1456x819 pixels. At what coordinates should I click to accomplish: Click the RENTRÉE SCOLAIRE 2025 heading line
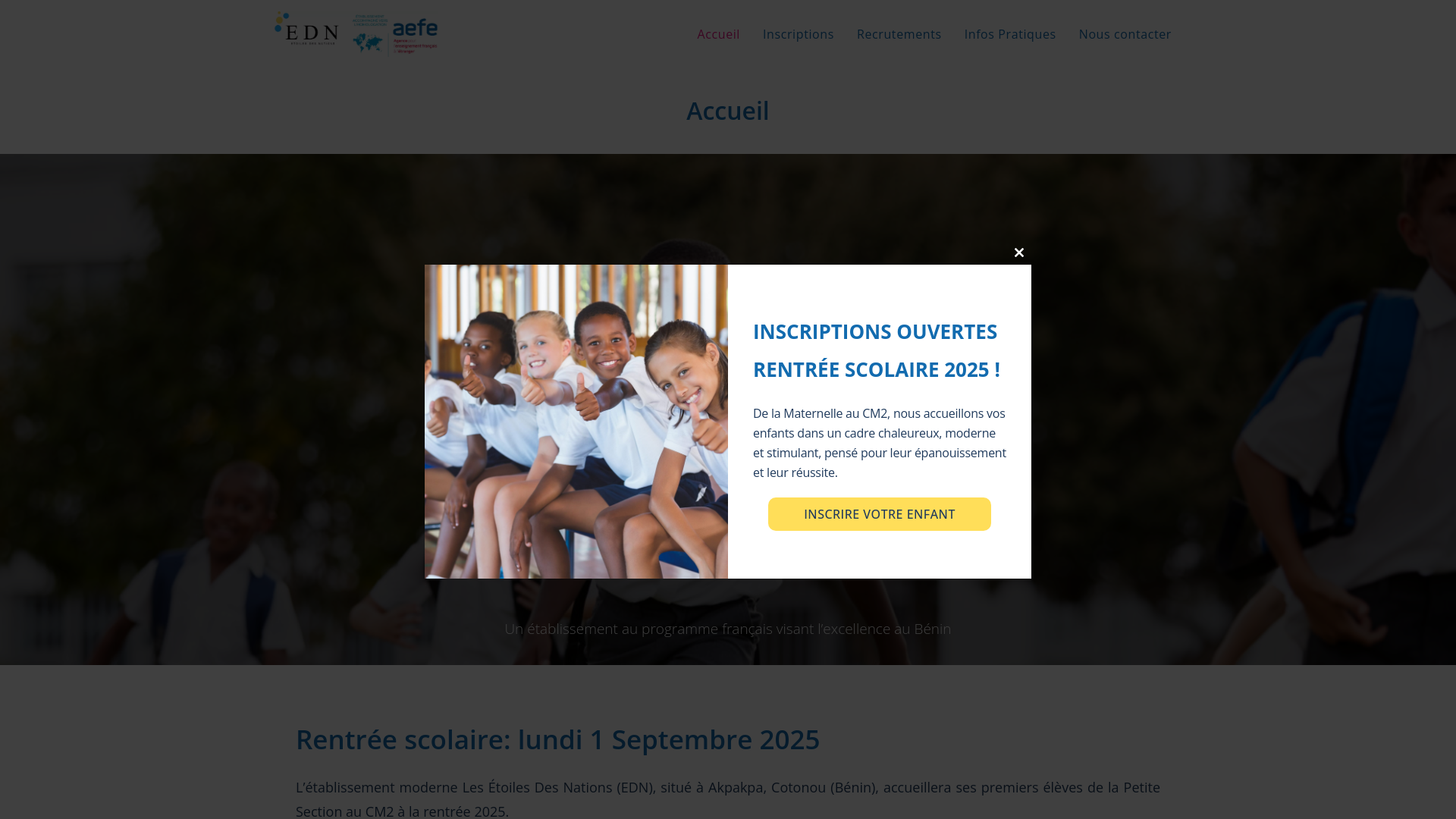point(877,369)
